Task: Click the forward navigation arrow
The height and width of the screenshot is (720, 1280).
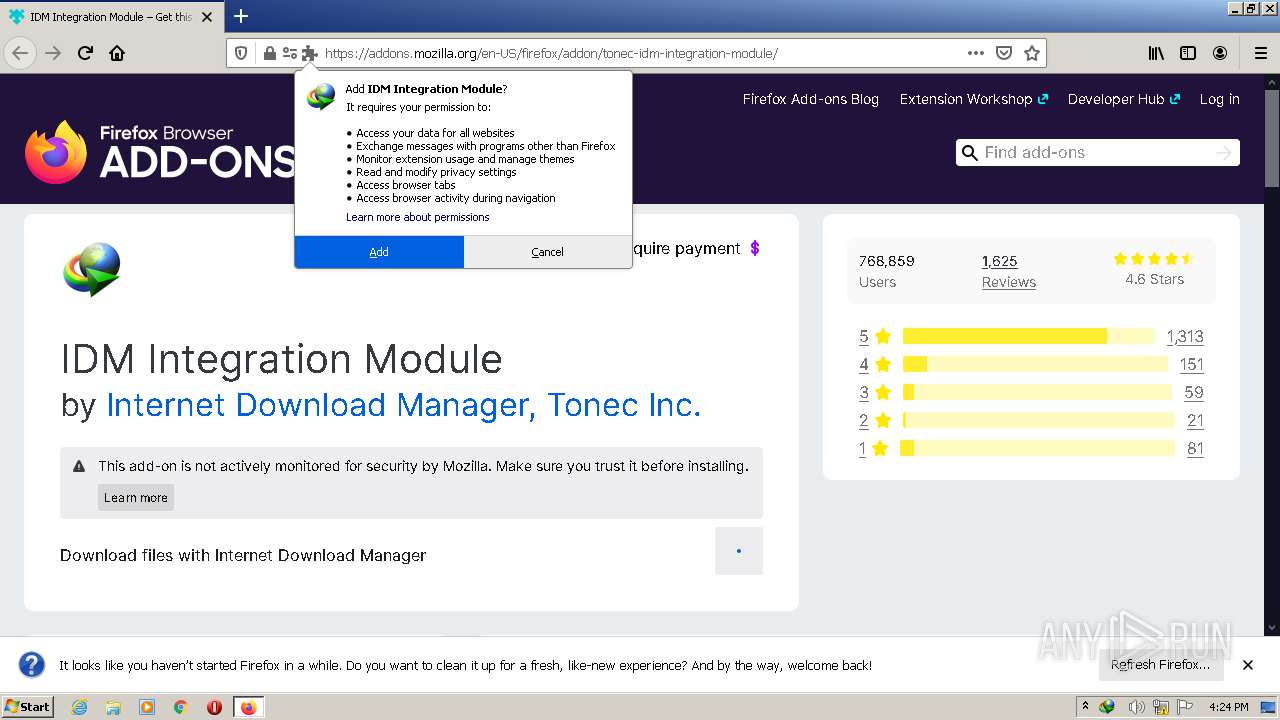Action: point(53,53)
